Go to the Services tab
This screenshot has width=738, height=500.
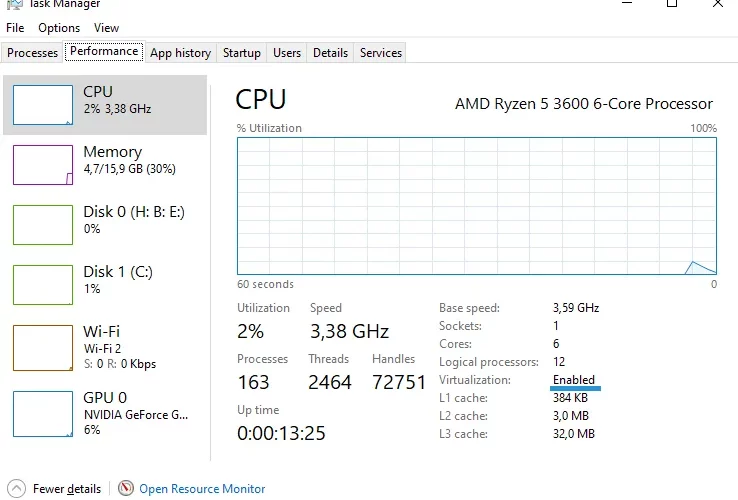(x=381, y=53)
